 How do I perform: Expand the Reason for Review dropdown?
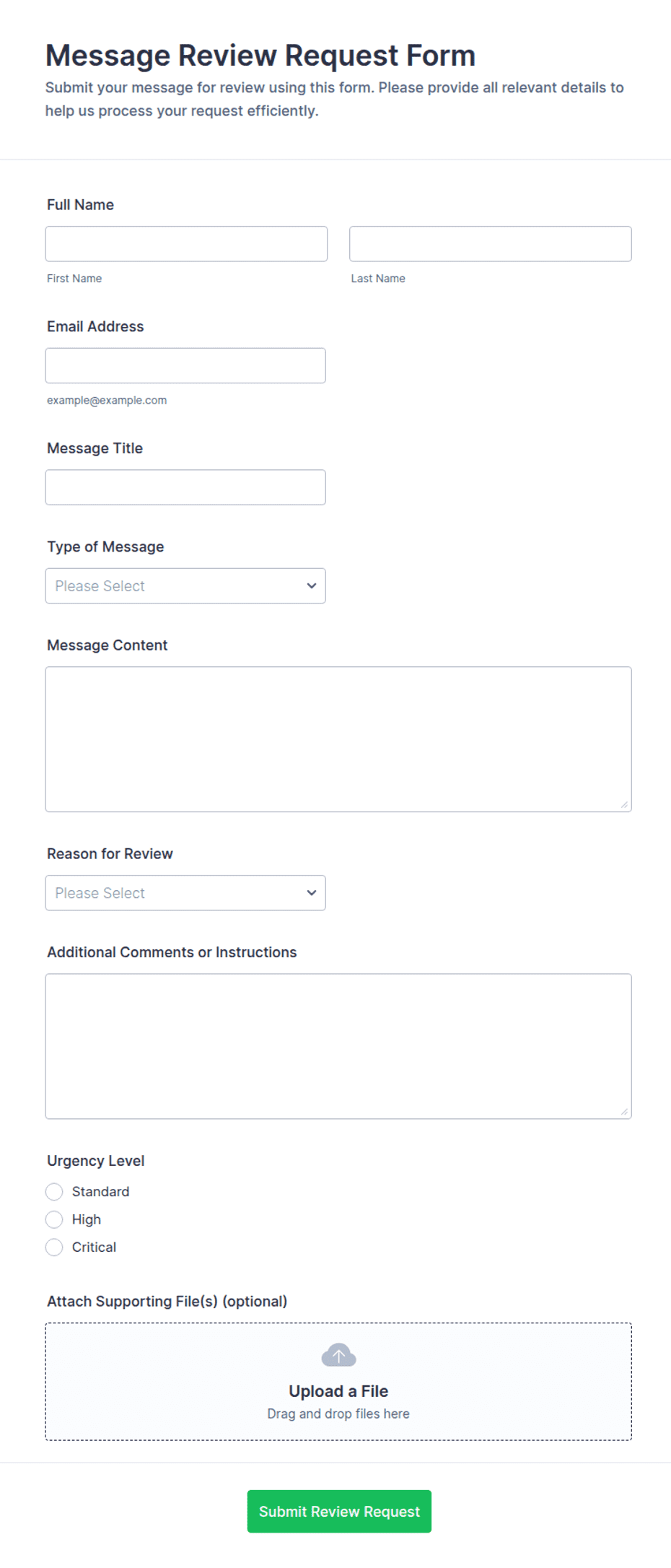[185, 893]
